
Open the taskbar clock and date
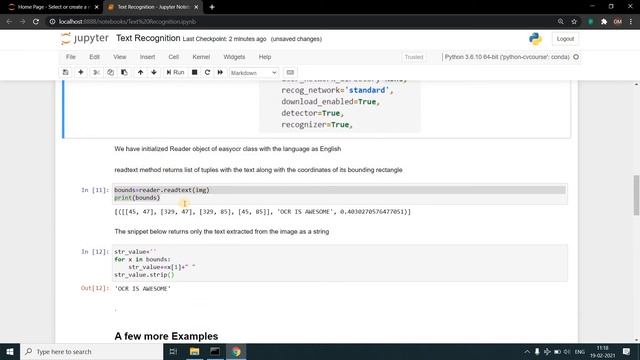point(602,351)
